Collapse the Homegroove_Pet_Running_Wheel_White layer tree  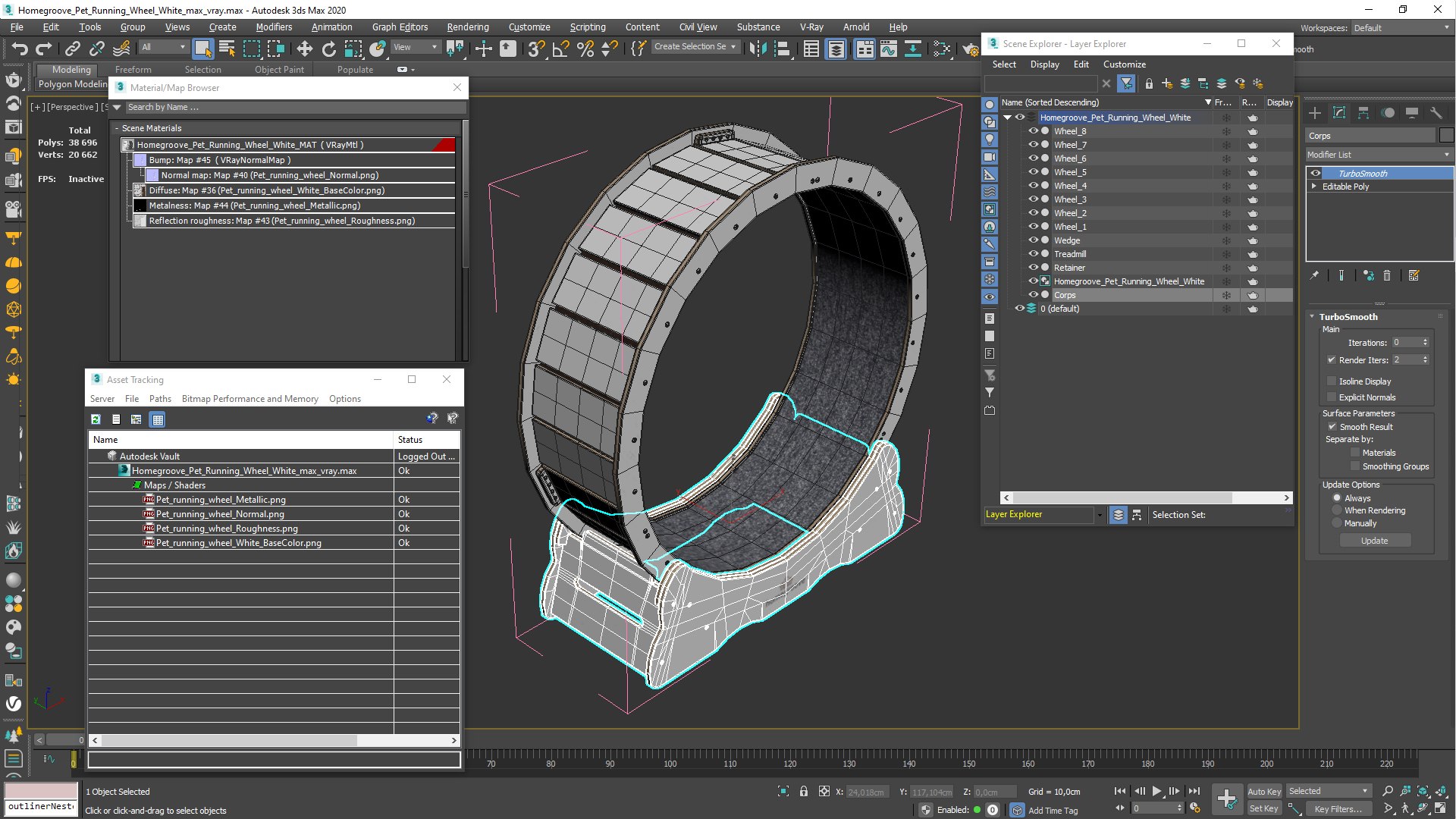pos(1007,118)
